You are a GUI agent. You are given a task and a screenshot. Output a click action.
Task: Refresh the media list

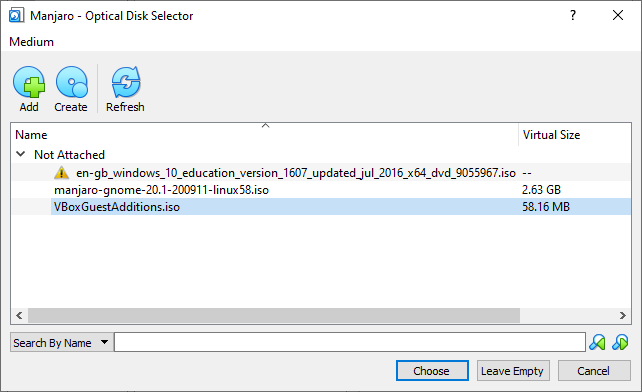126,82
